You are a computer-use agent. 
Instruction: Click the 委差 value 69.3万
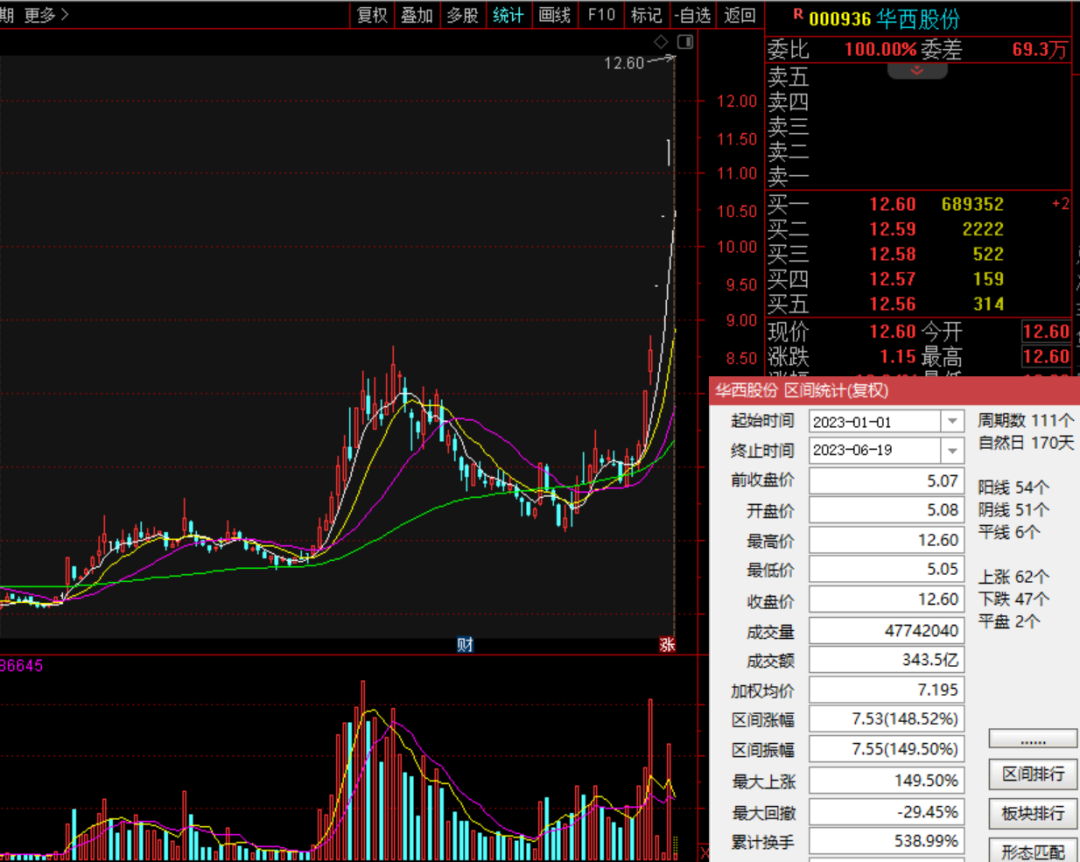tap(1040, 50)
